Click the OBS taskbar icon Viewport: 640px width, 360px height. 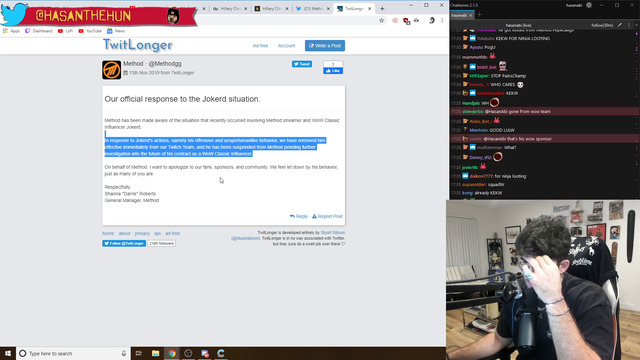(x=188, y=353)
